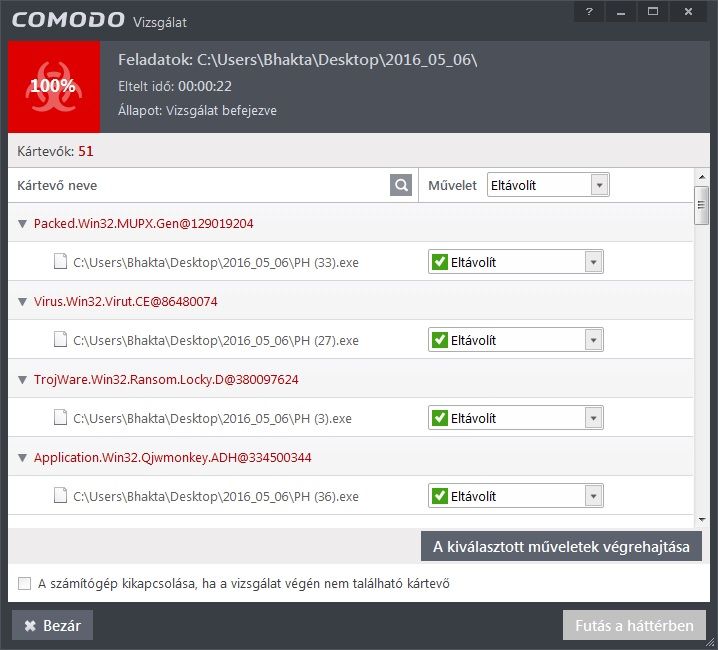
Task: Collapse Application.Win32.Qjwmonkey.ADH group triangle
Action: [x=22, y=458]
